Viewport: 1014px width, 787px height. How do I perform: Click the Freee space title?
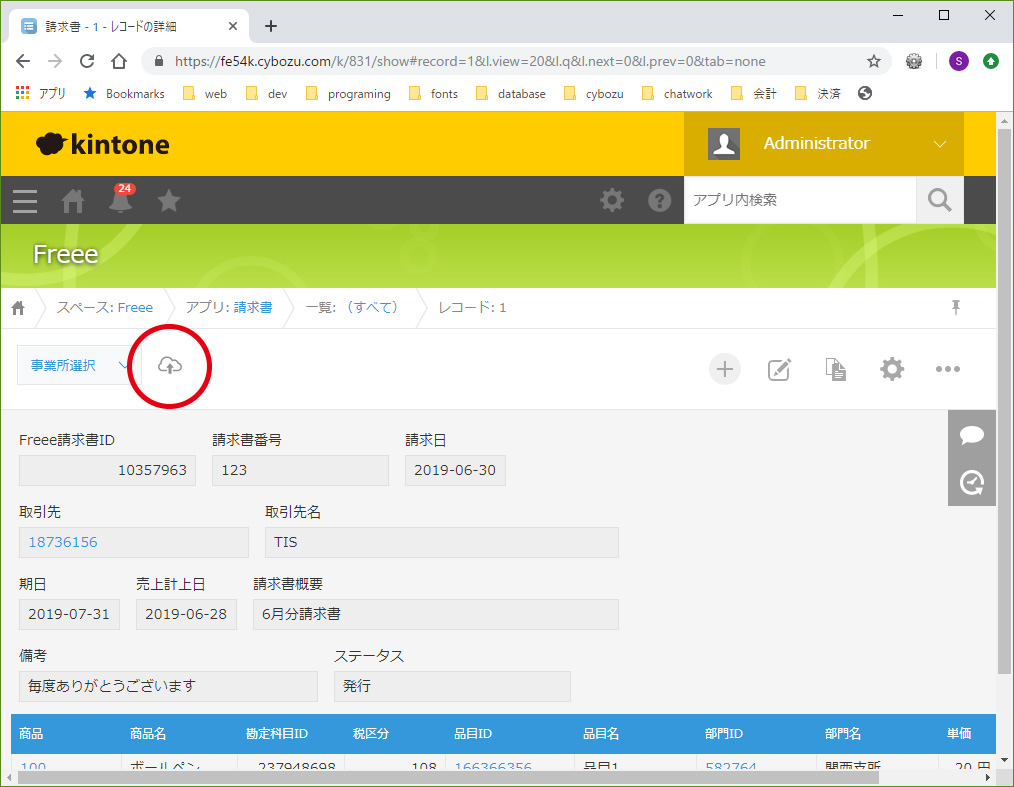[65, 254]
